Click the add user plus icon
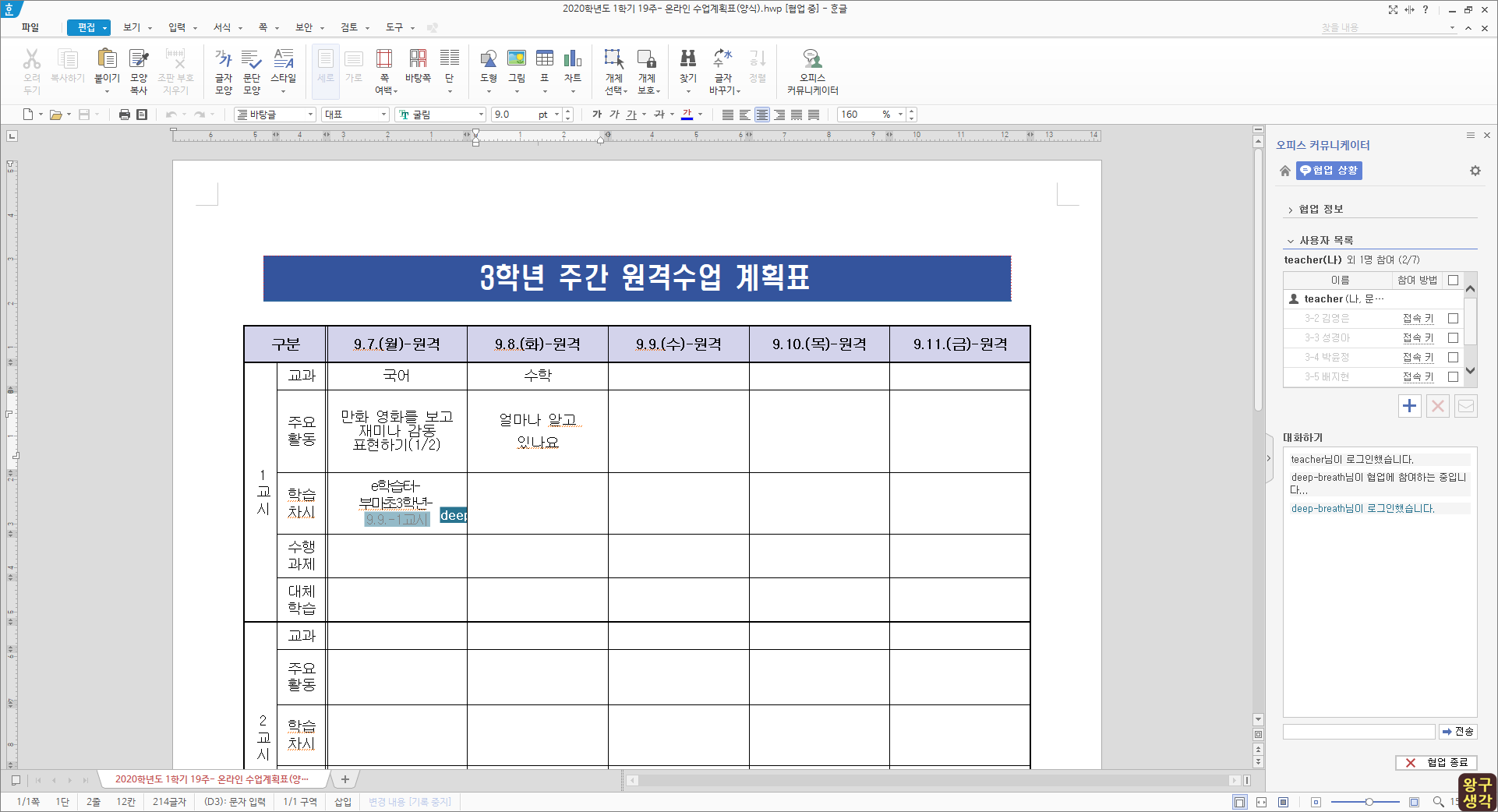 tap(1410, 406)
